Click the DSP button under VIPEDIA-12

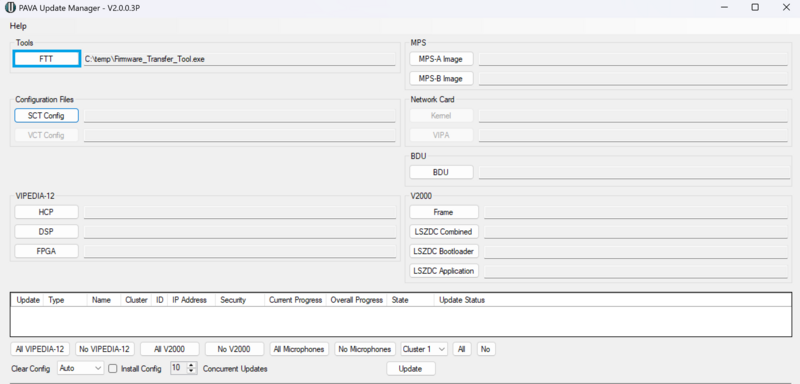(x=46, y=231)
